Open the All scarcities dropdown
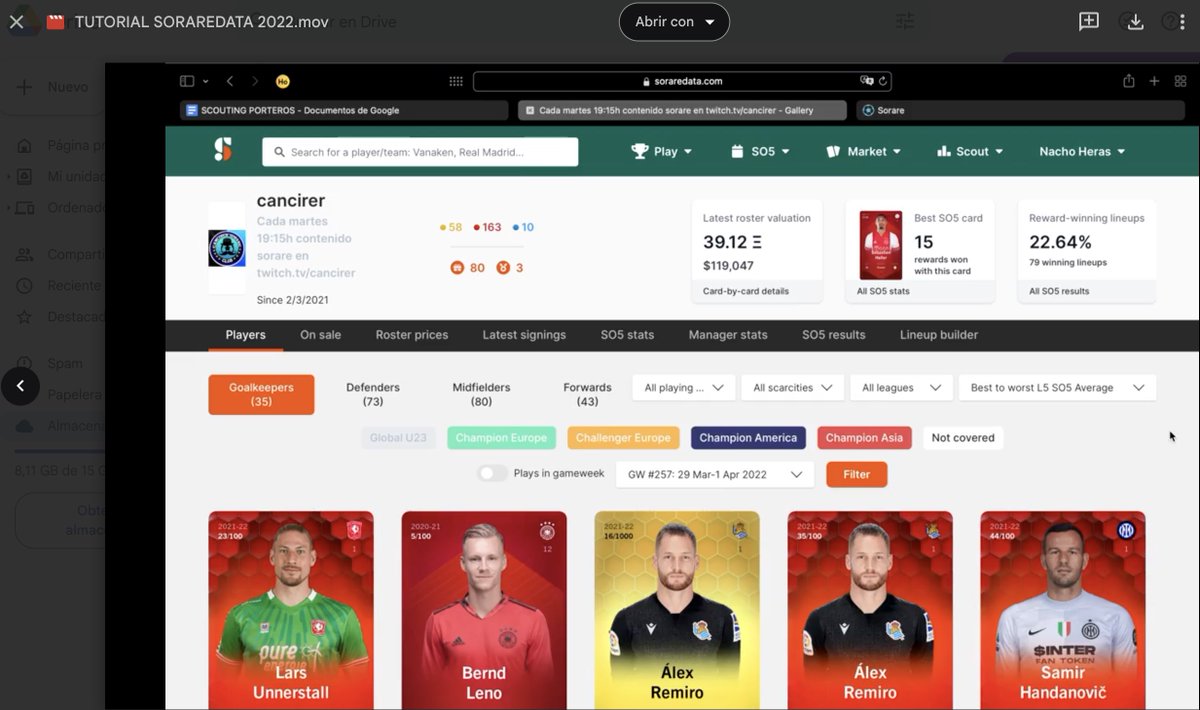 tap(793, 388)
